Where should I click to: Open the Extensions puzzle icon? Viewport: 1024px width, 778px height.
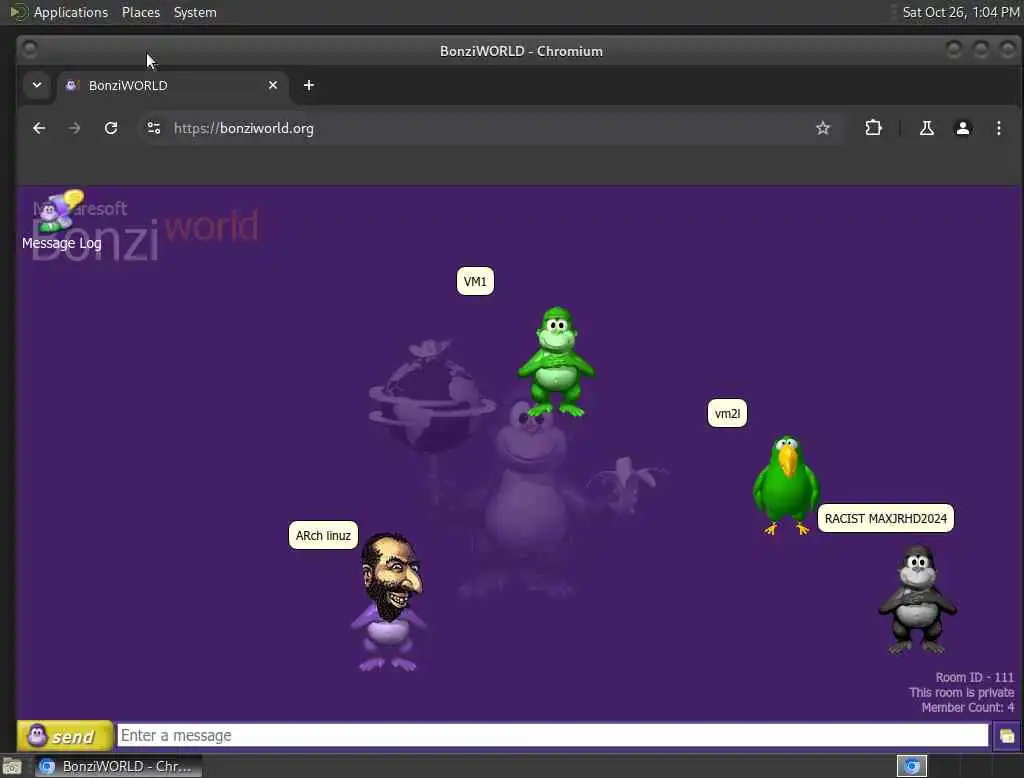click(x=873, y=128)
